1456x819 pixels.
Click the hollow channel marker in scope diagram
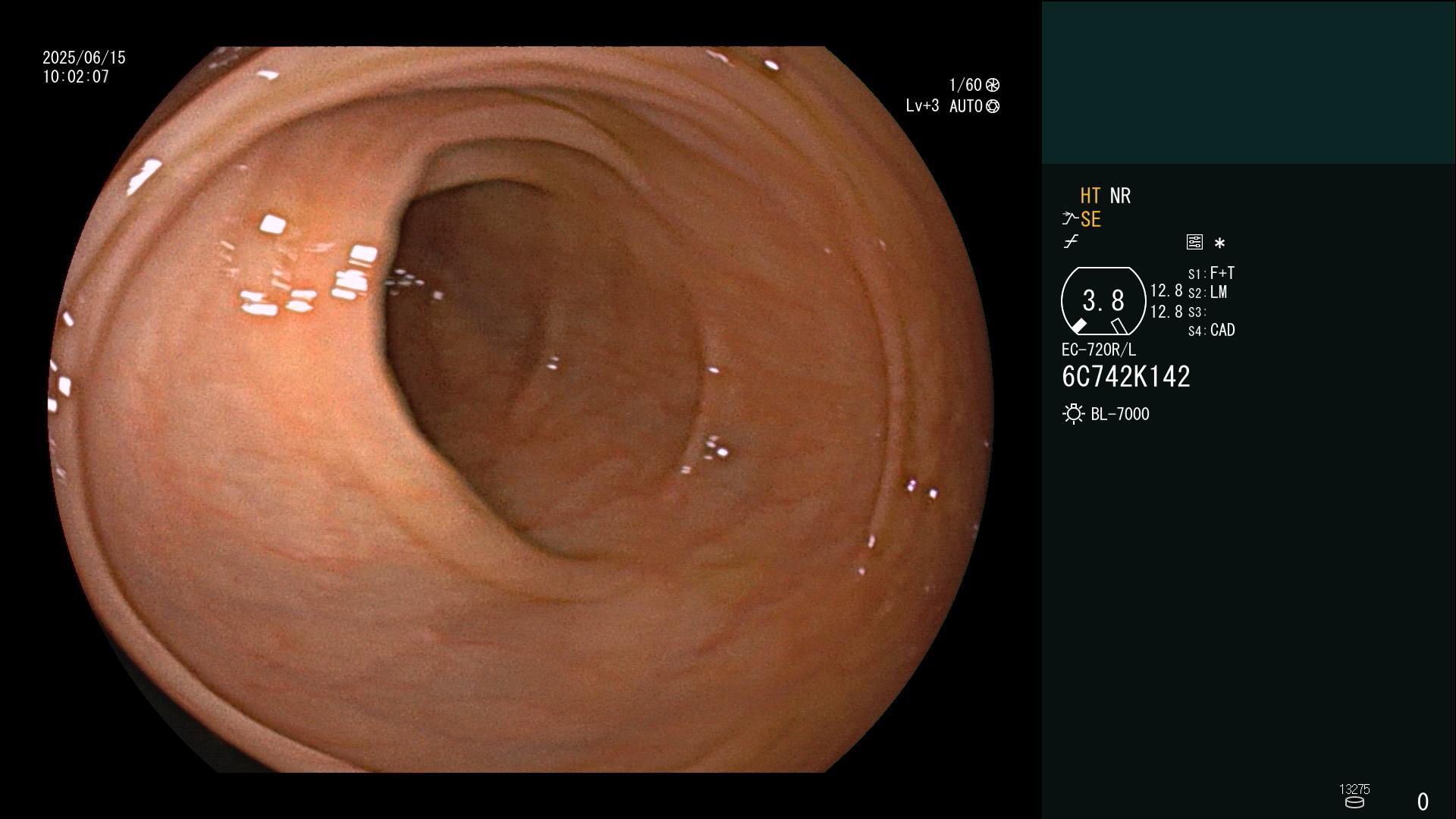click(1119, 326)
